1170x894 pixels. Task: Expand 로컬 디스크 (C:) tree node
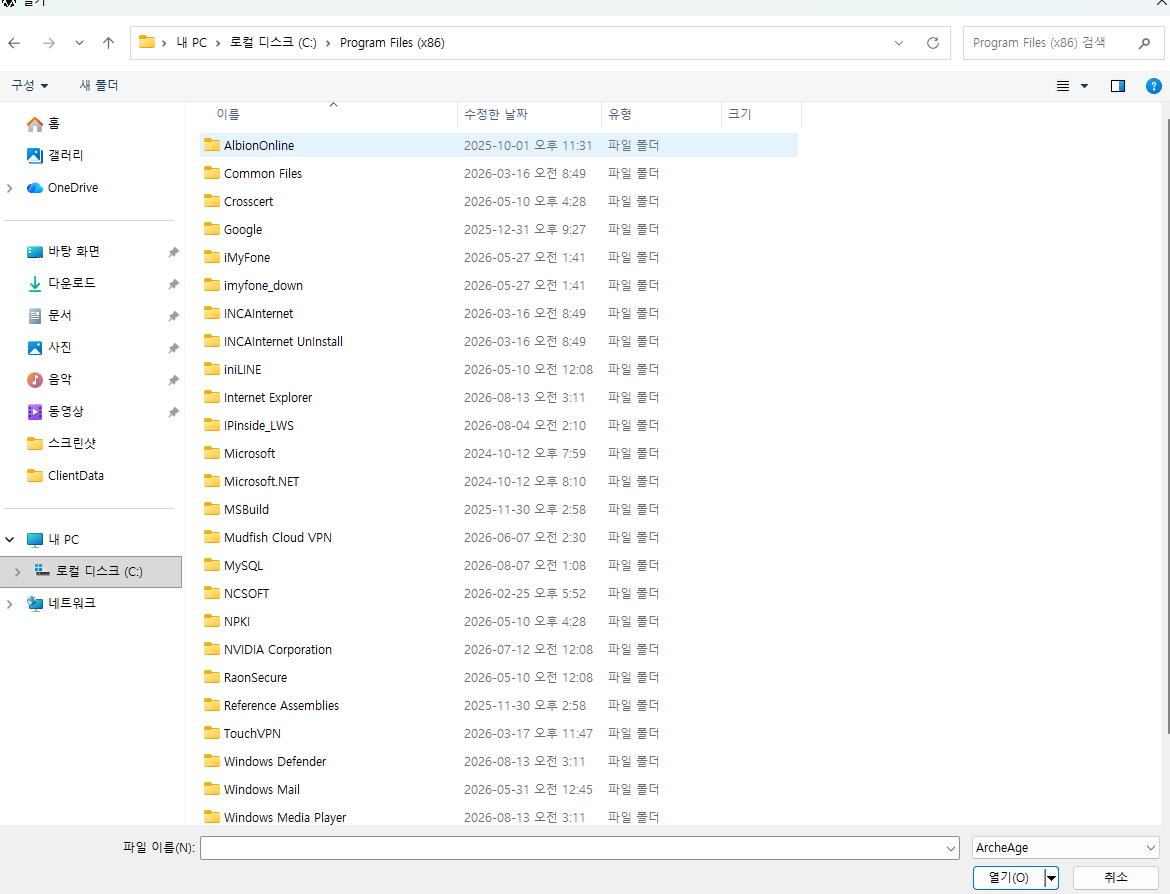point(17,572)
